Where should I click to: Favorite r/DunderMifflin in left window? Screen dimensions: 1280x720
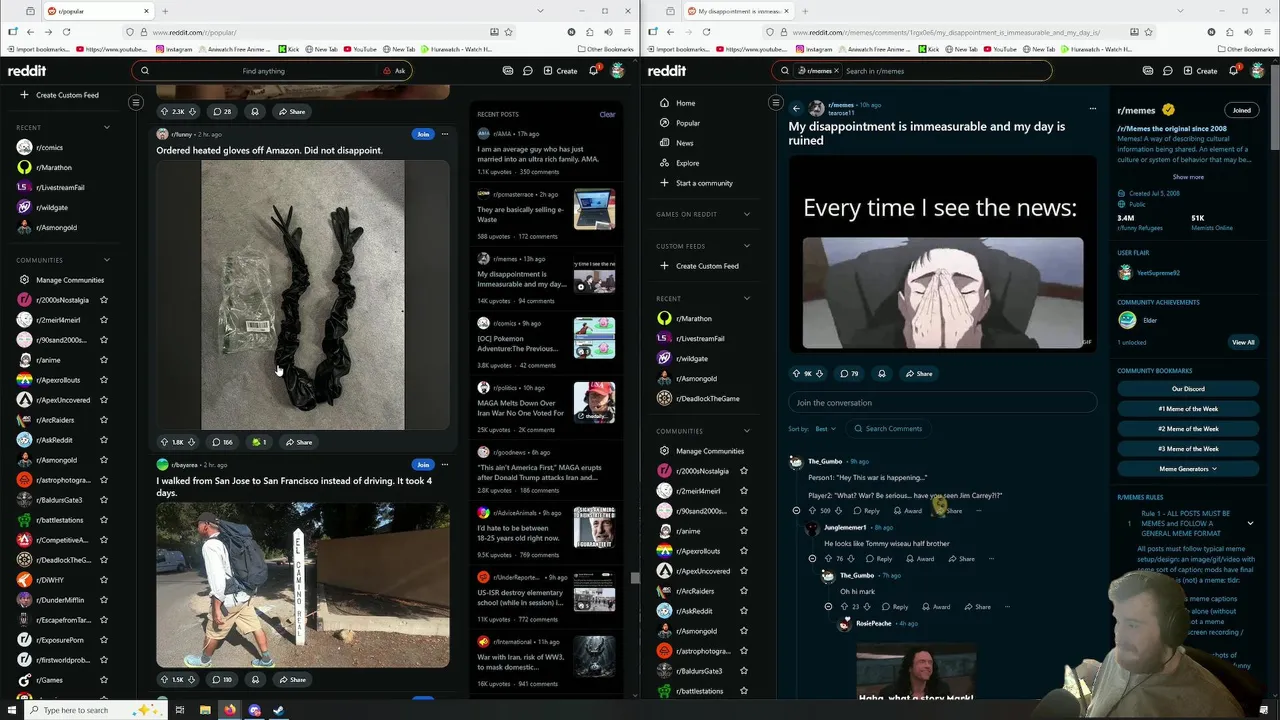(104, 600)
